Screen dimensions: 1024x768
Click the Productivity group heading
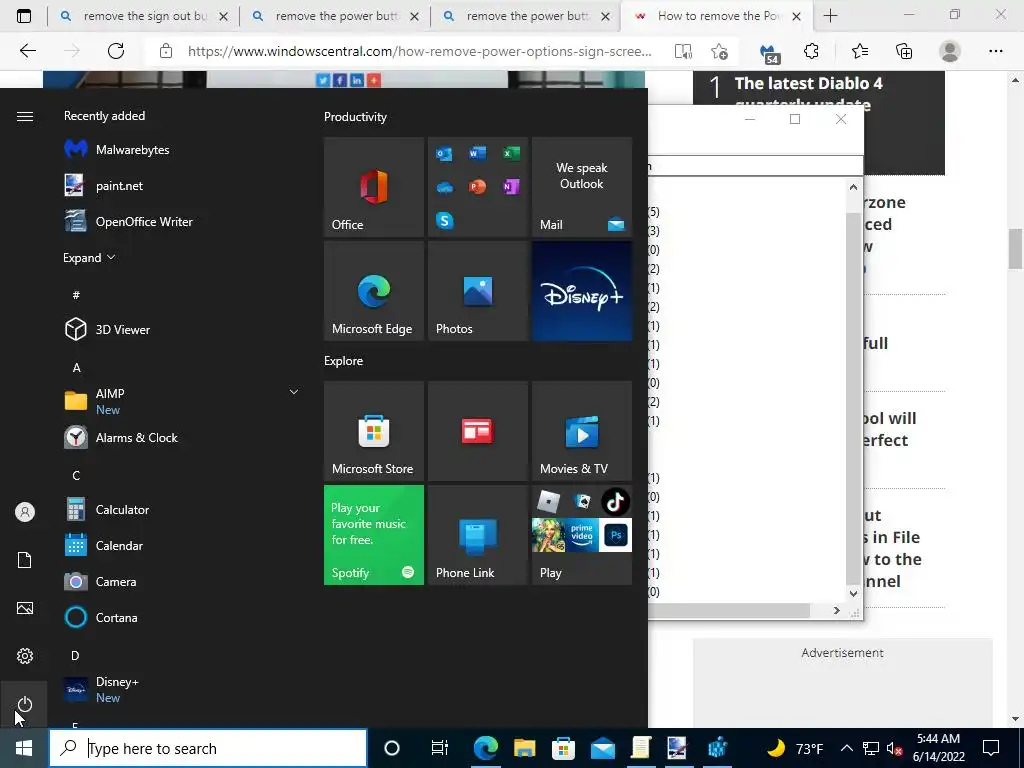coord(355,117)
